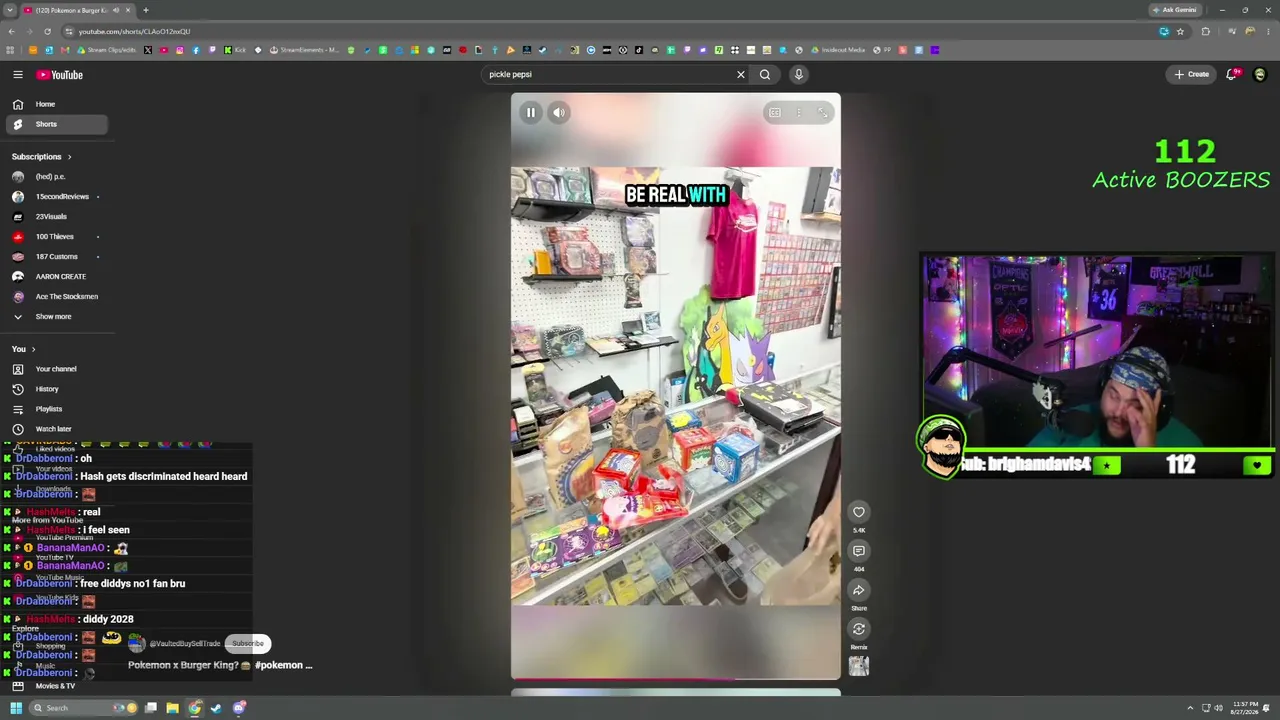Go back in browser
The image size is (1280, 720).
point(11,32)
